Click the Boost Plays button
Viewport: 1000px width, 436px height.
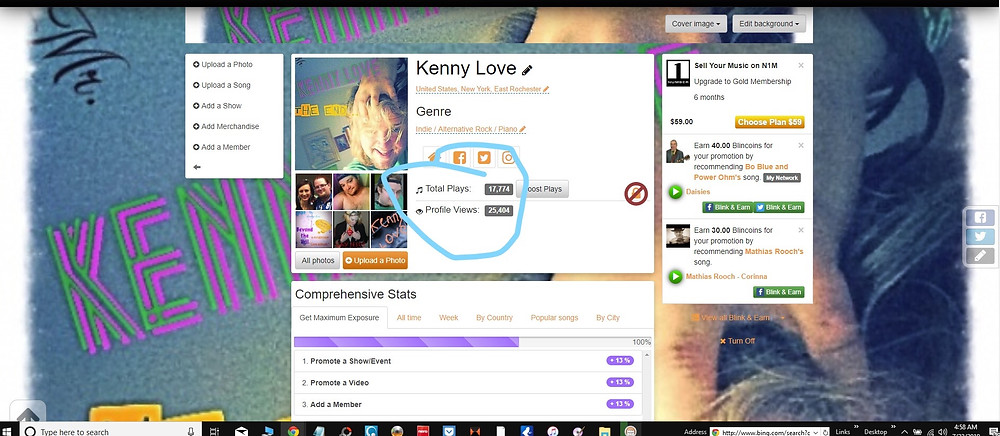coord(543,189)
